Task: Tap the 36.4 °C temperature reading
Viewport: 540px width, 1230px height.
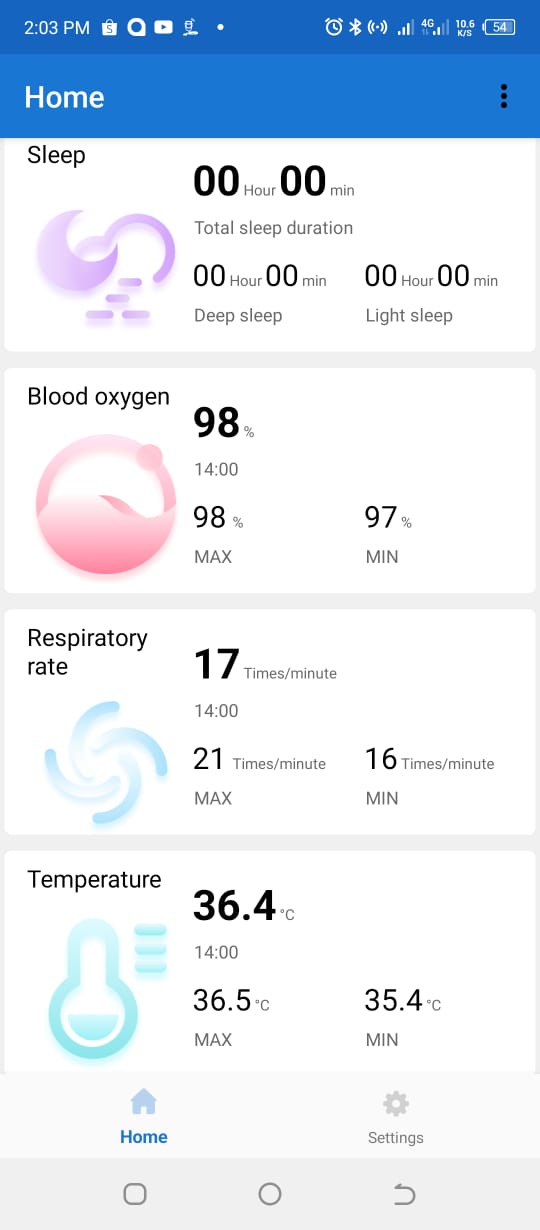Action: [244, 906]
